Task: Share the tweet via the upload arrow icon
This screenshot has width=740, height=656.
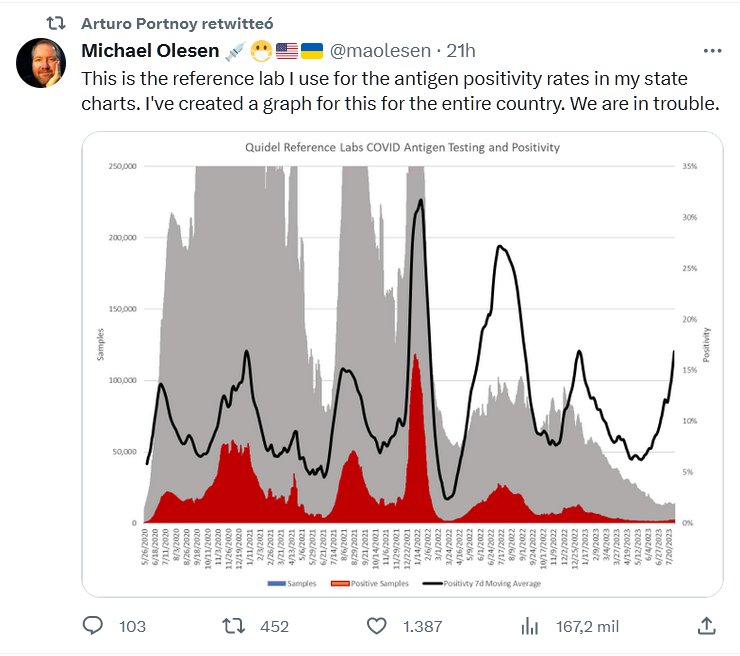Action: 705,626
